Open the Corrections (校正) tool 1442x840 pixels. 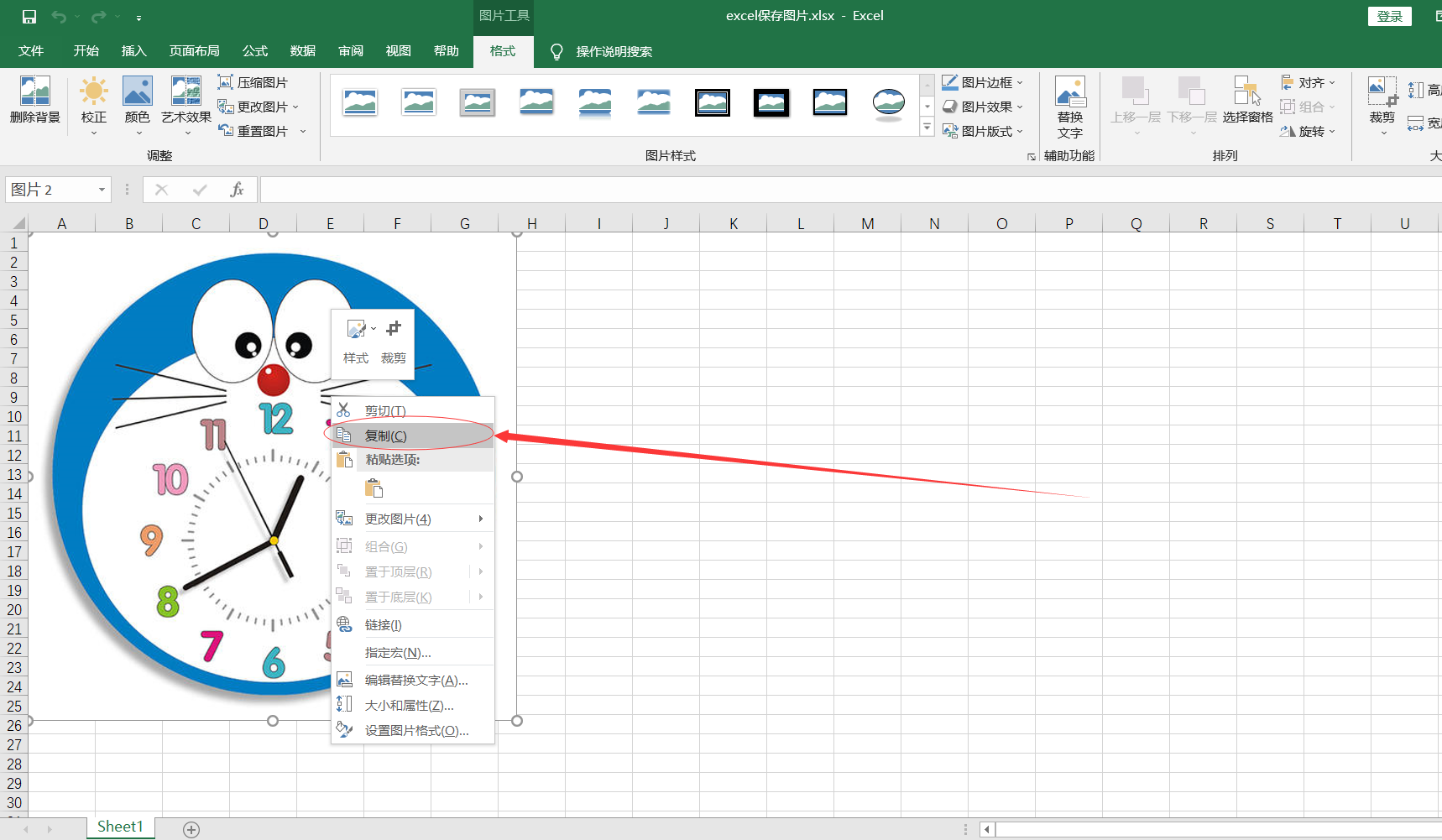[x=94, y=105]
